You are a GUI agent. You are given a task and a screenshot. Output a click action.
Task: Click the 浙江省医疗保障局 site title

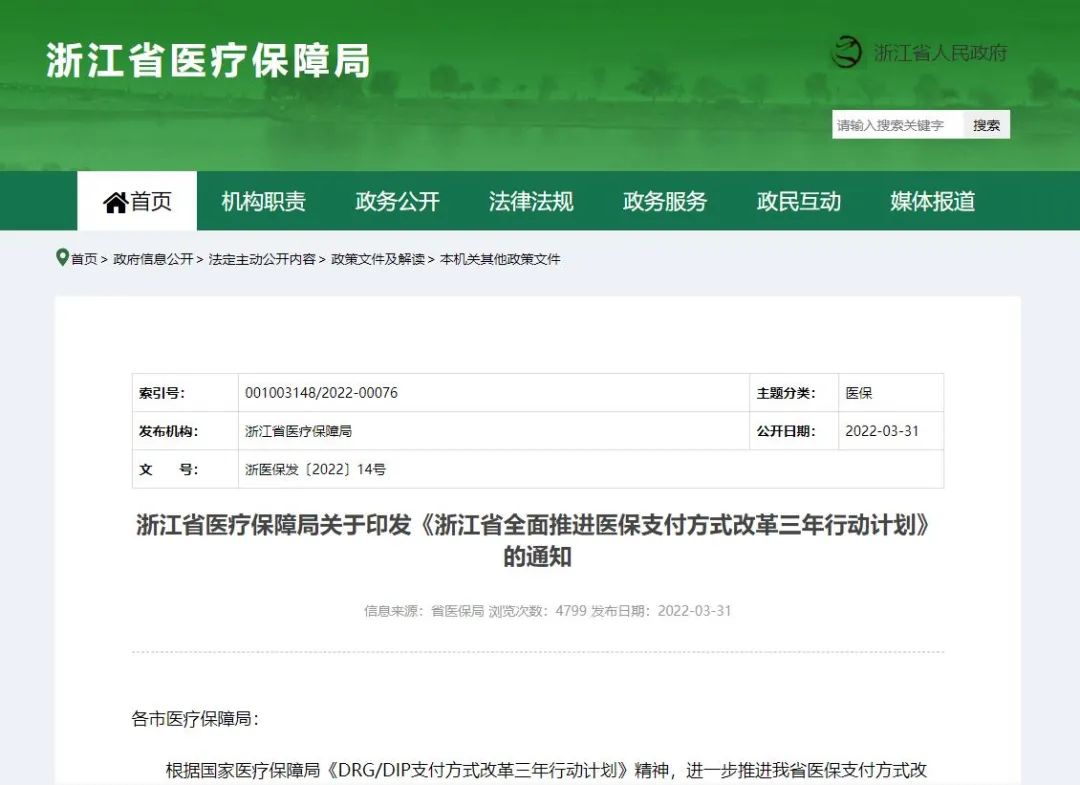point(208,60)
